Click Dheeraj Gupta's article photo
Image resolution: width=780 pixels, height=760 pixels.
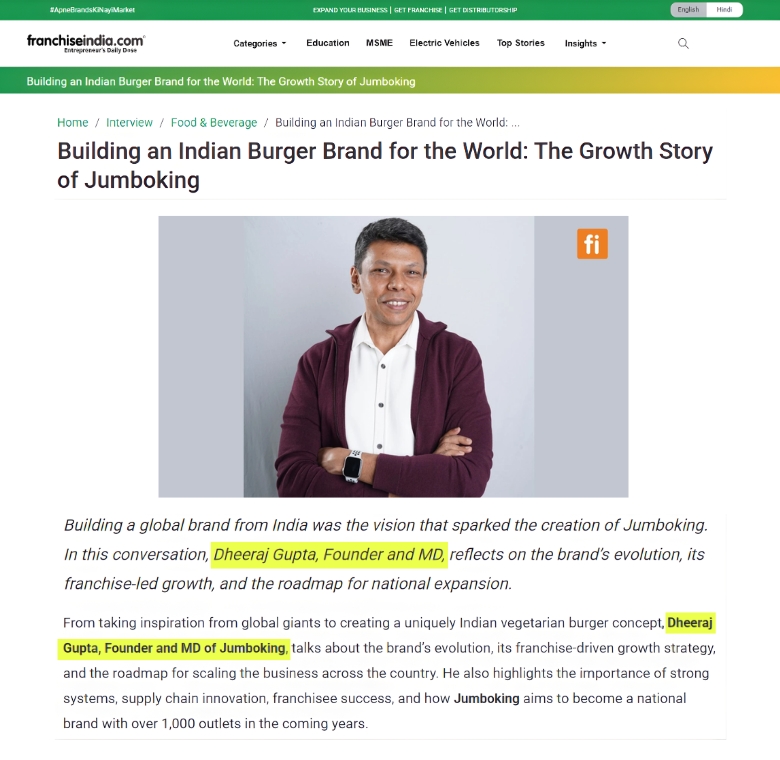393,357
